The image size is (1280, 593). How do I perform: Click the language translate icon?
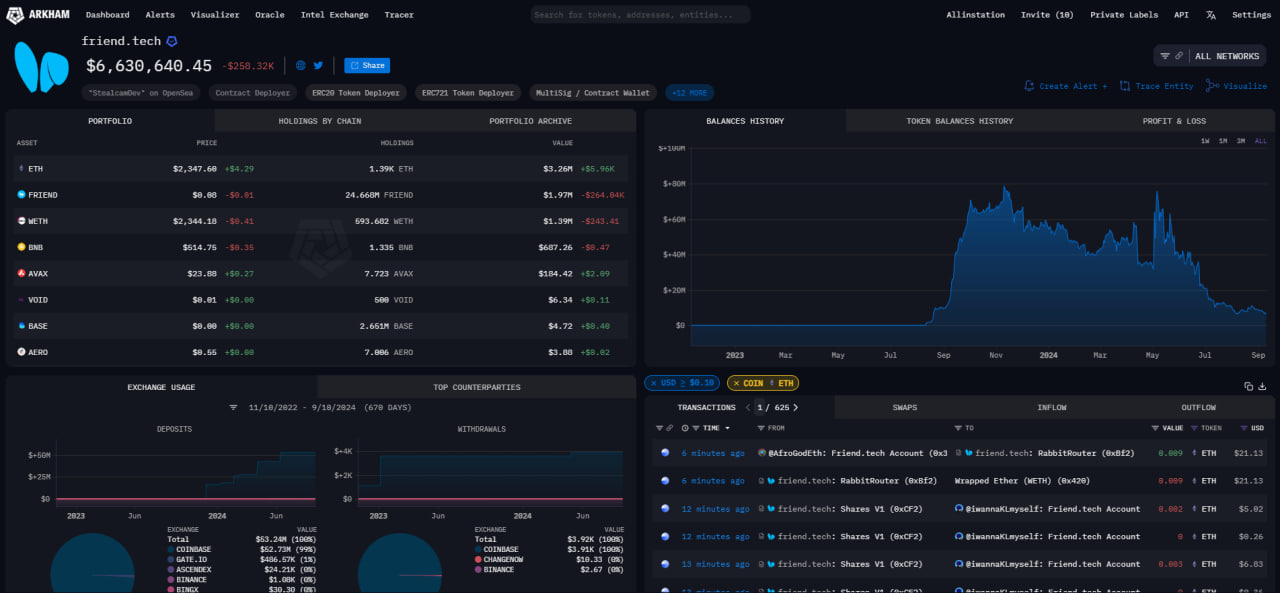point(1211,15)
